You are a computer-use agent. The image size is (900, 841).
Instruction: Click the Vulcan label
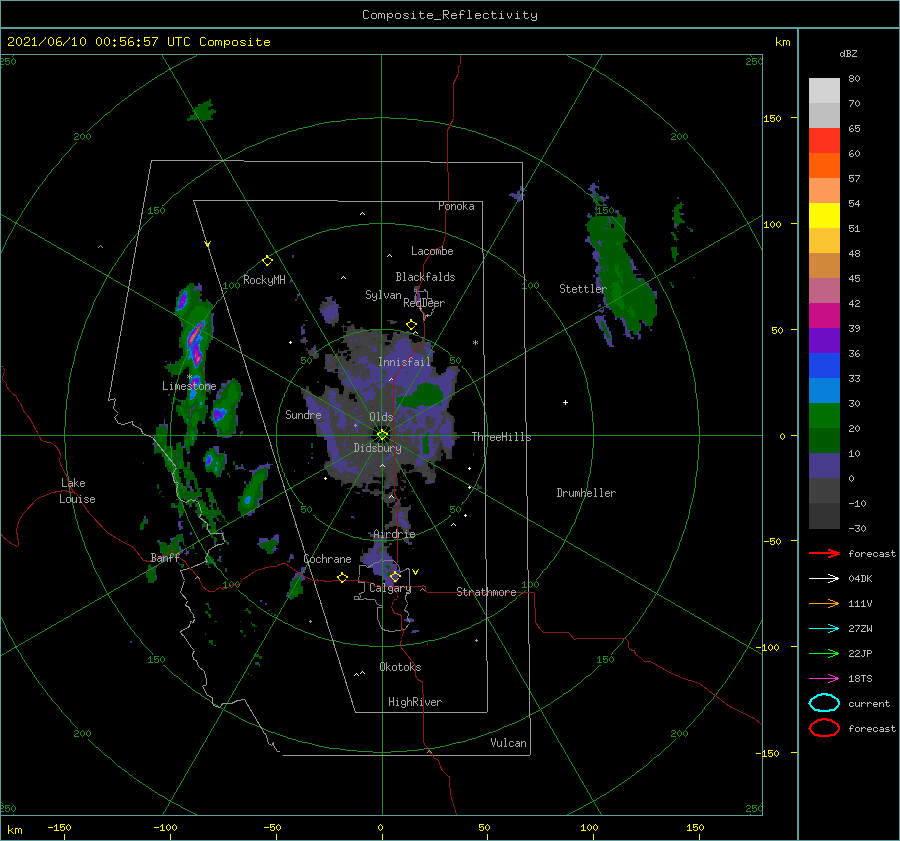tap(508, 742)
